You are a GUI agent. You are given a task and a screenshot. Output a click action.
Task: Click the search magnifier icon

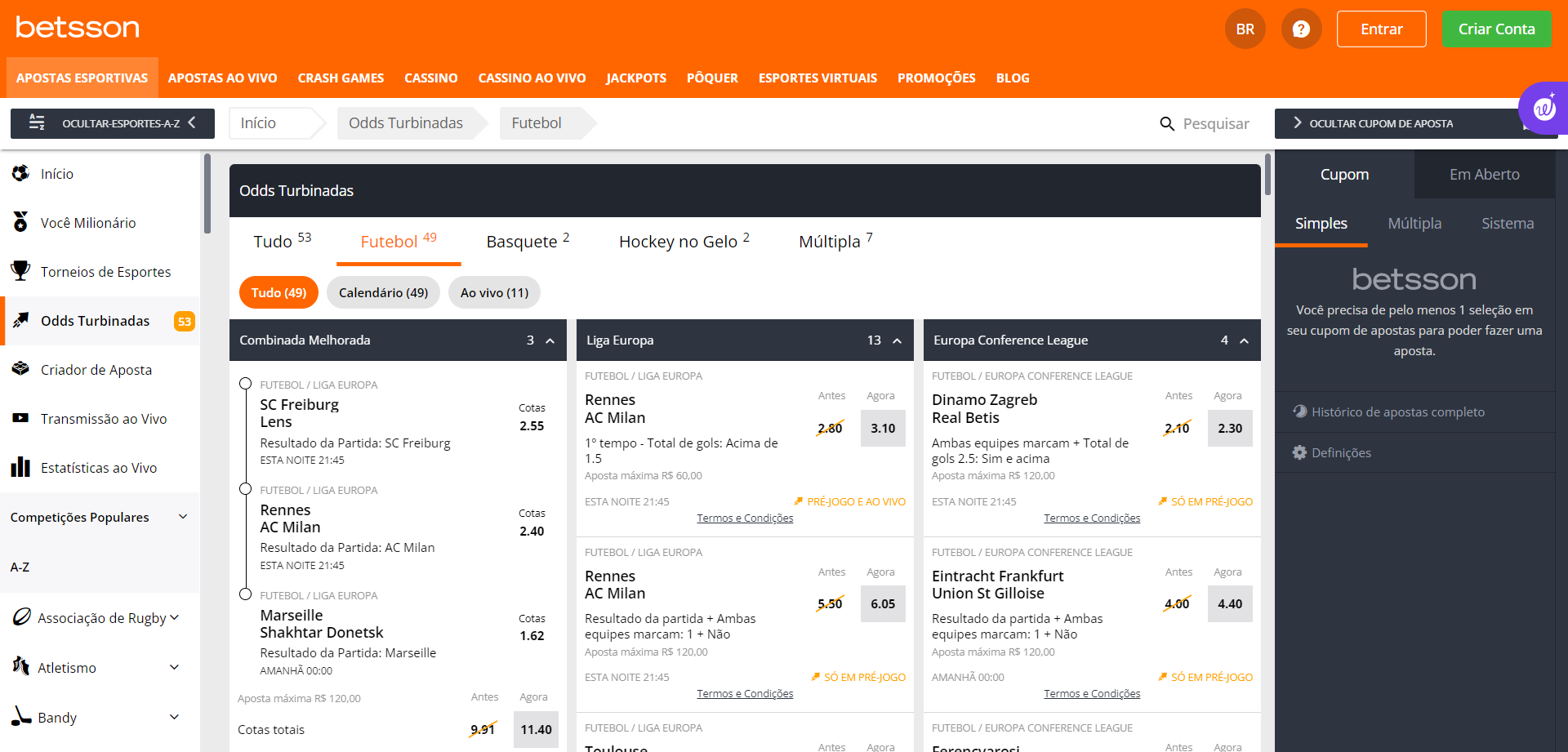point(1167,123)
